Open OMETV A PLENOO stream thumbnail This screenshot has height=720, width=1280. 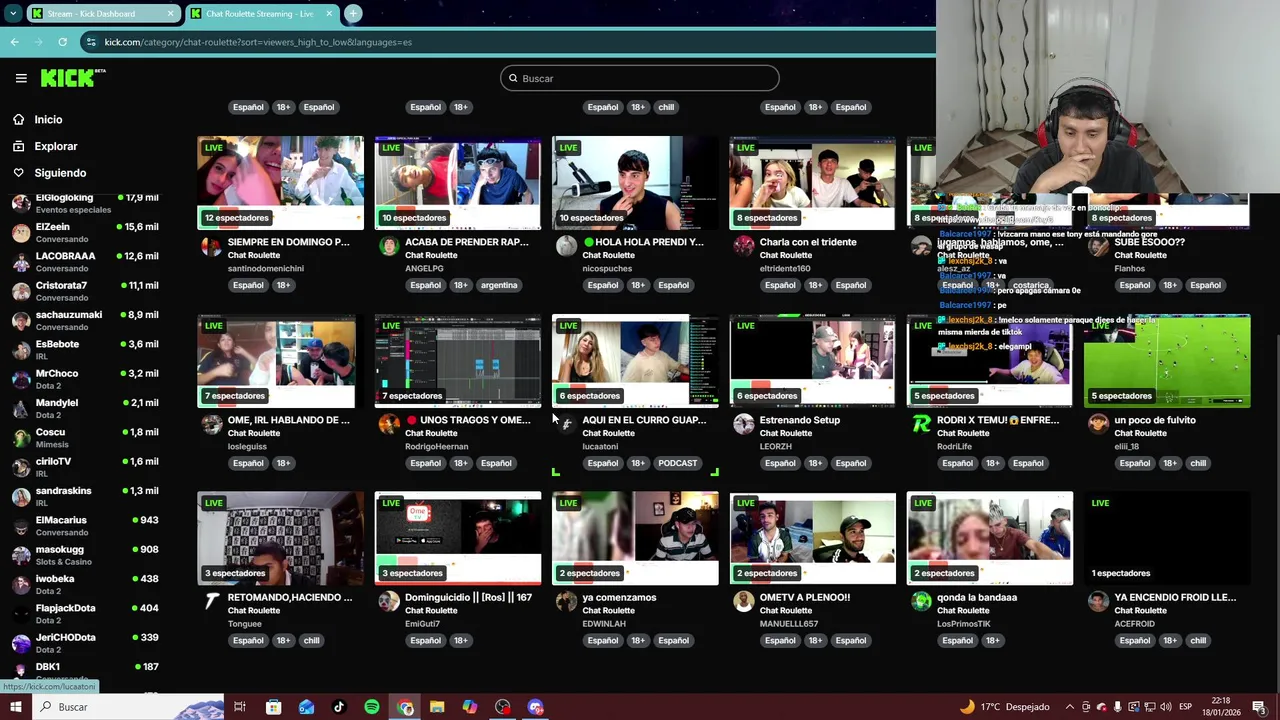(x=812, y=538)
